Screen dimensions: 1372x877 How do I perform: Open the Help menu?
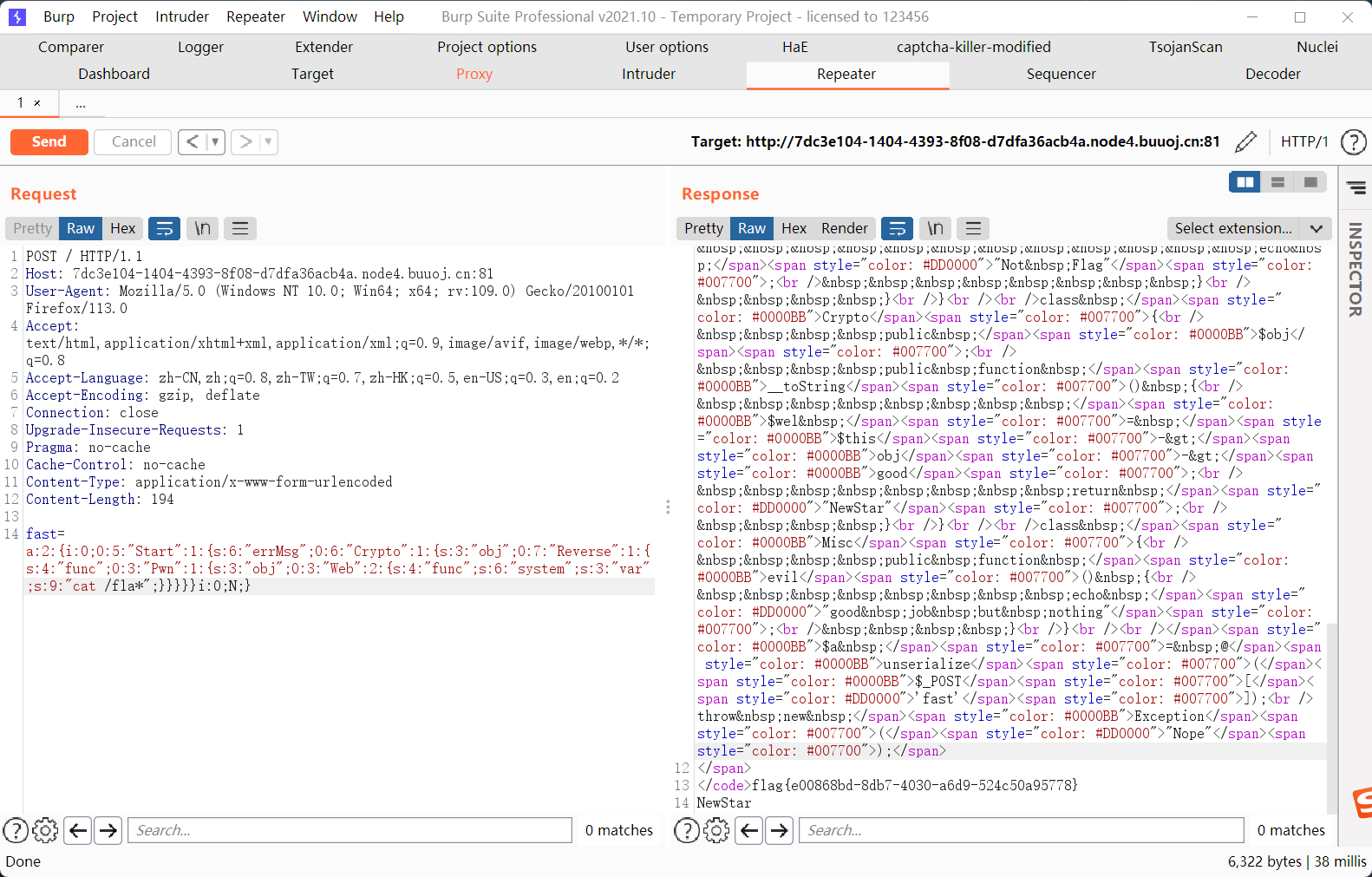point(389,16)
